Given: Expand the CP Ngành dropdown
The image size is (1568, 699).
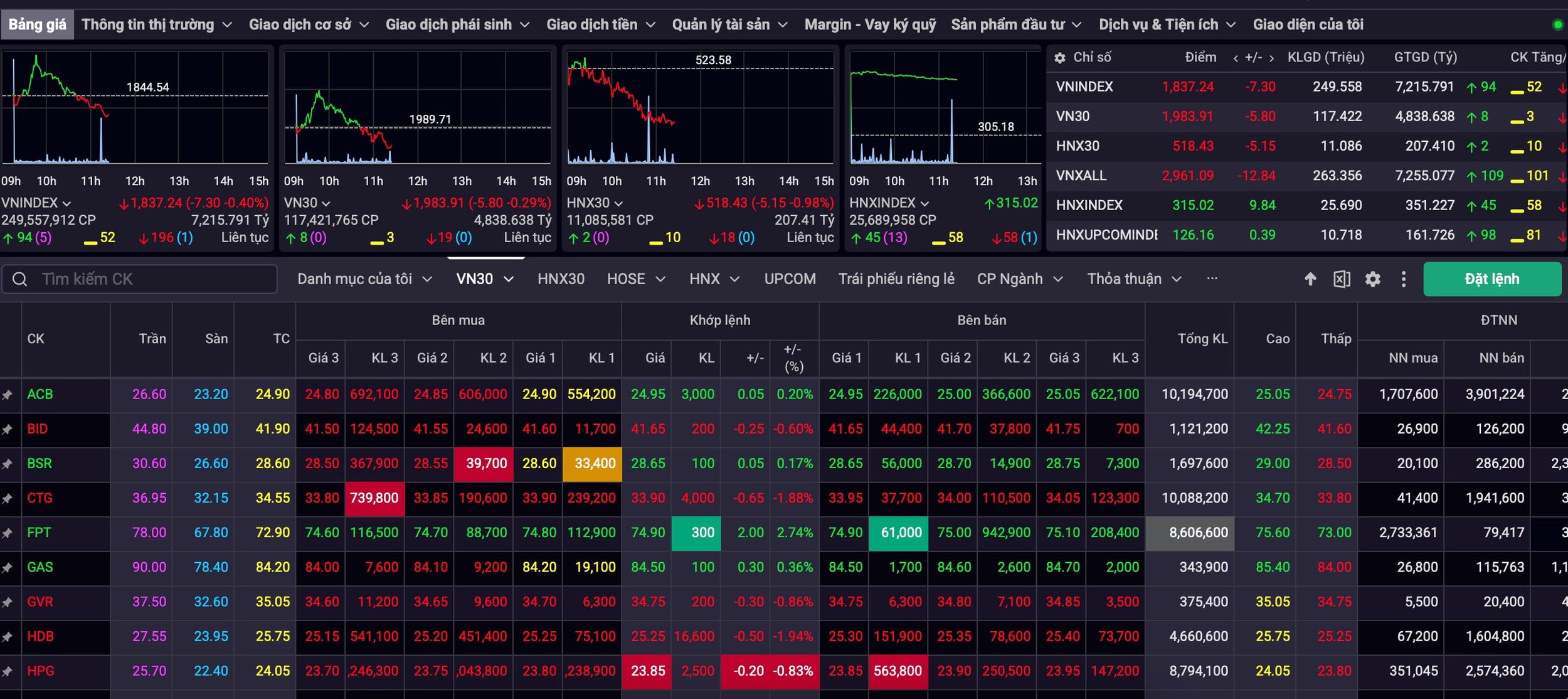Looking at the screenshot, I should pyautogui.click(x=1020, y=279).
